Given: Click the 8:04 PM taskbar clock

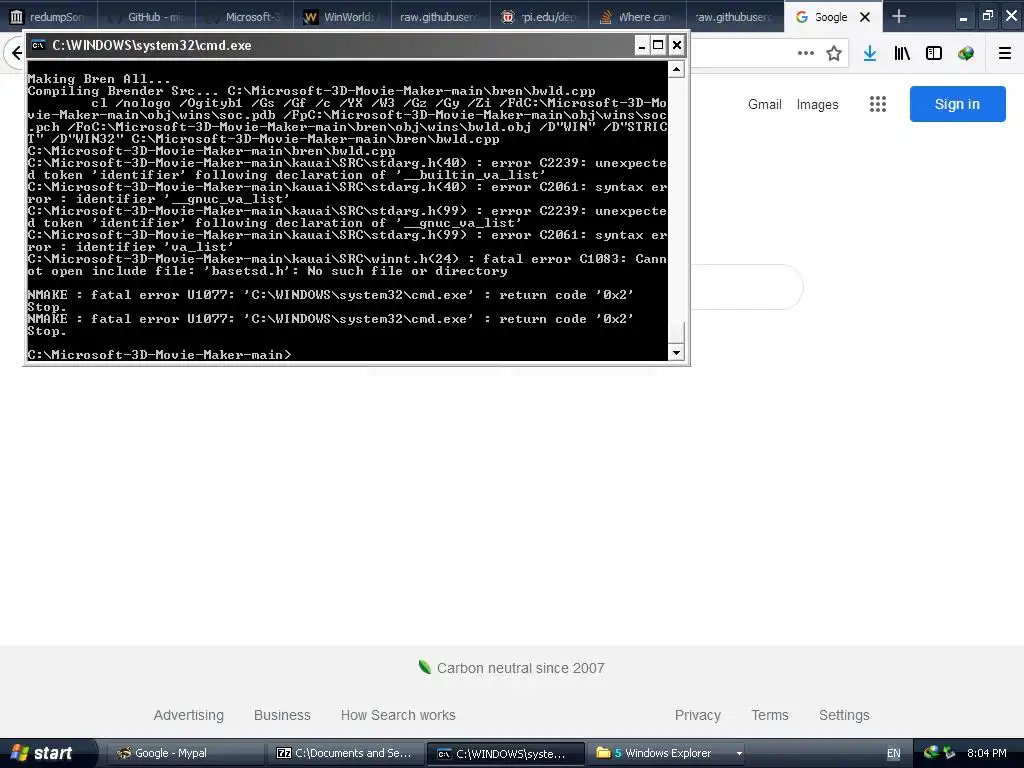Looking at the screenshot, I should click(987, 753).
